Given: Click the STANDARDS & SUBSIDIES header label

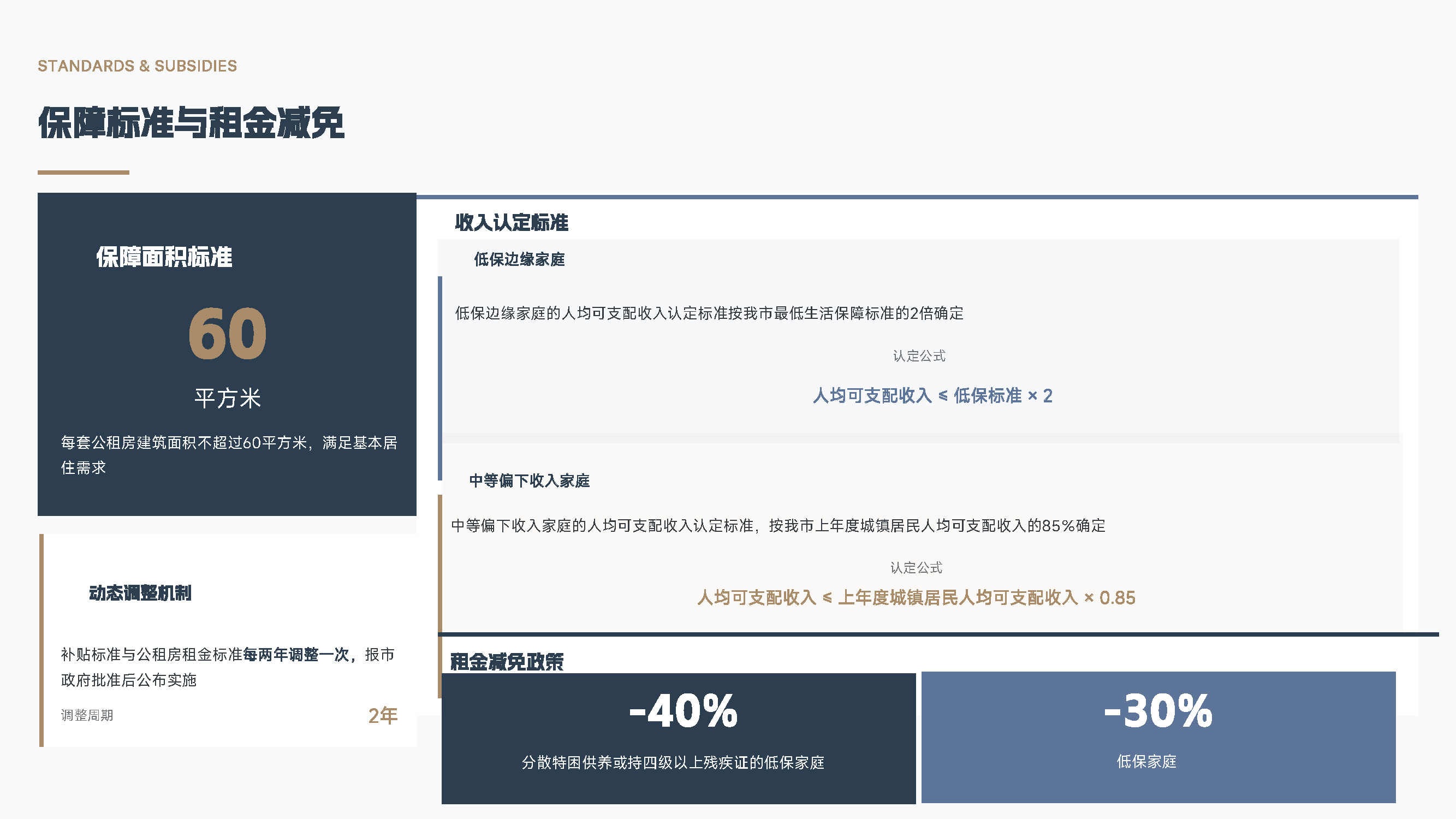Looking at the screenshot, I should click(x=138, y=66).
